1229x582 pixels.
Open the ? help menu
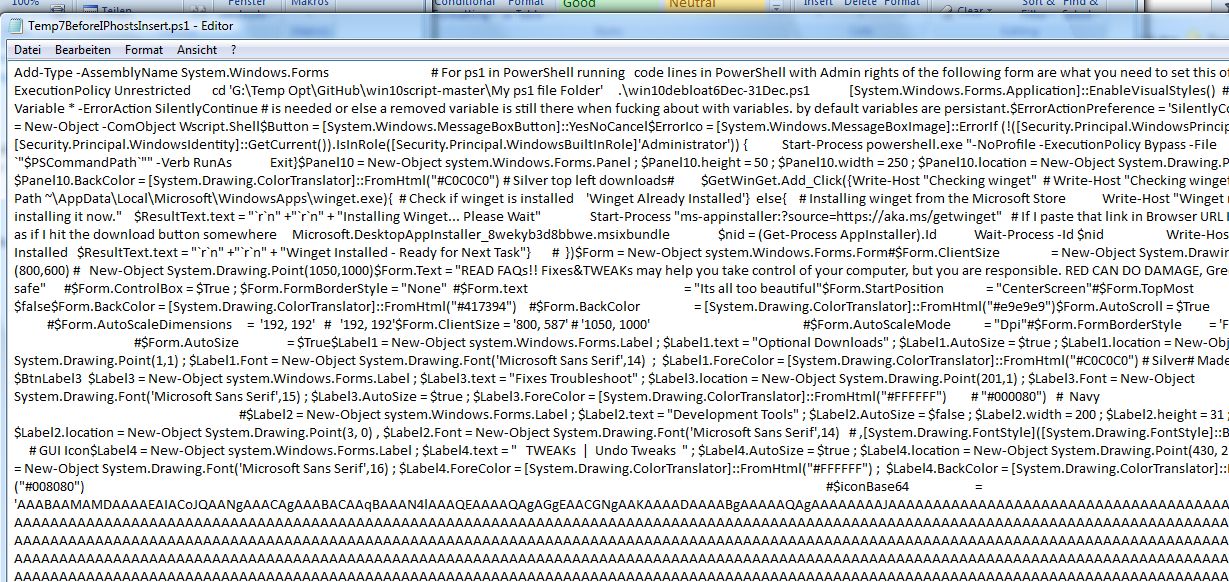(x=234, y=49)
